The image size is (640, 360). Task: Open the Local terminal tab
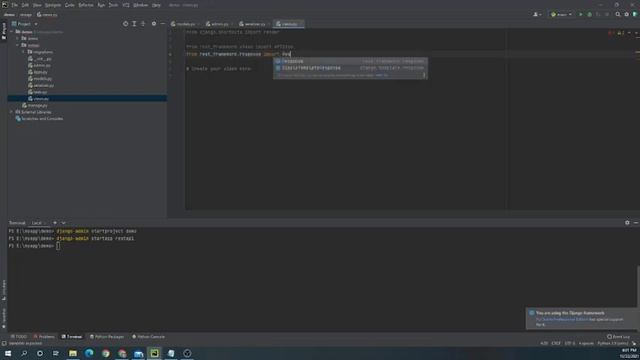pos(38,223)
